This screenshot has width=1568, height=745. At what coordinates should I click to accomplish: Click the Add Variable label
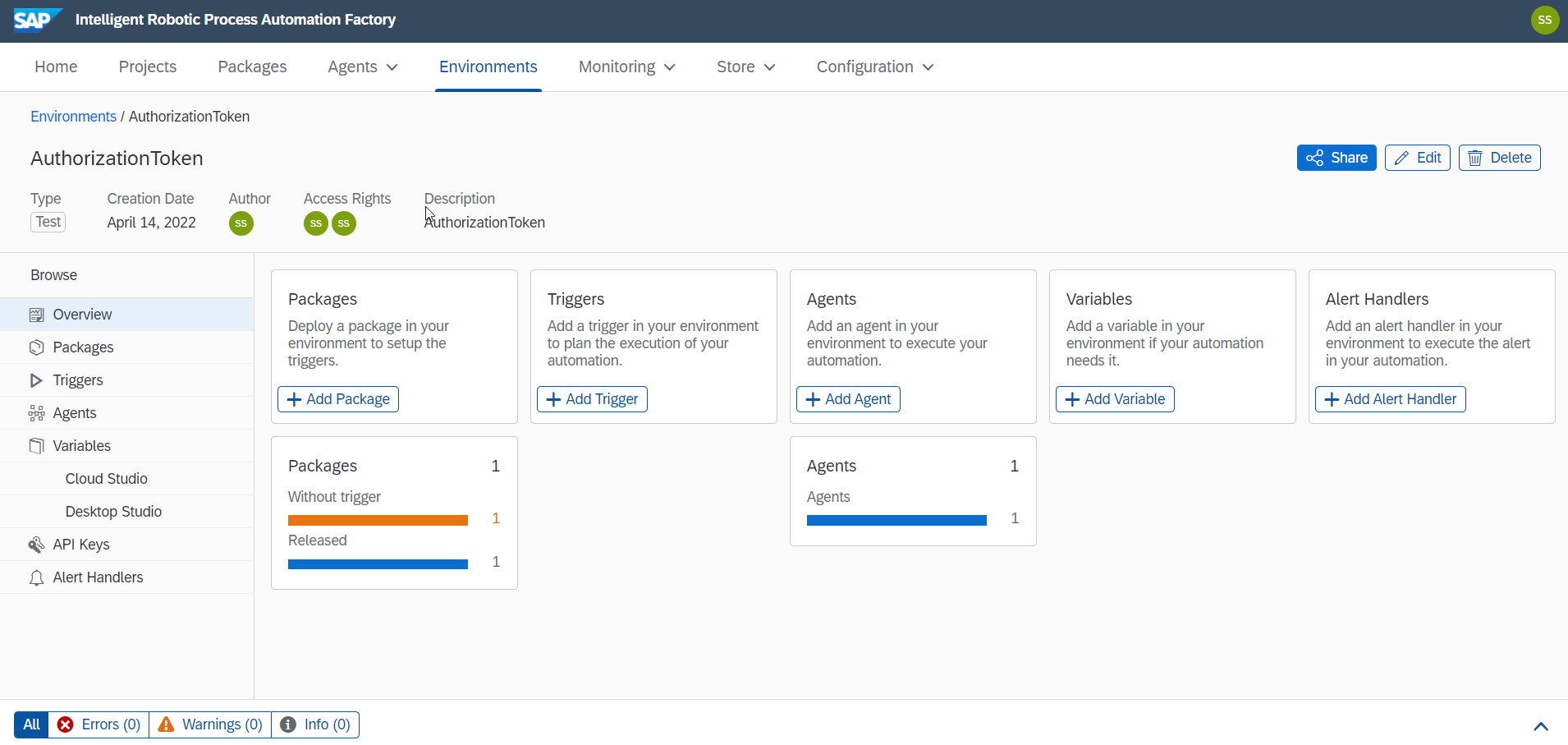click(x=1125, y=399)
